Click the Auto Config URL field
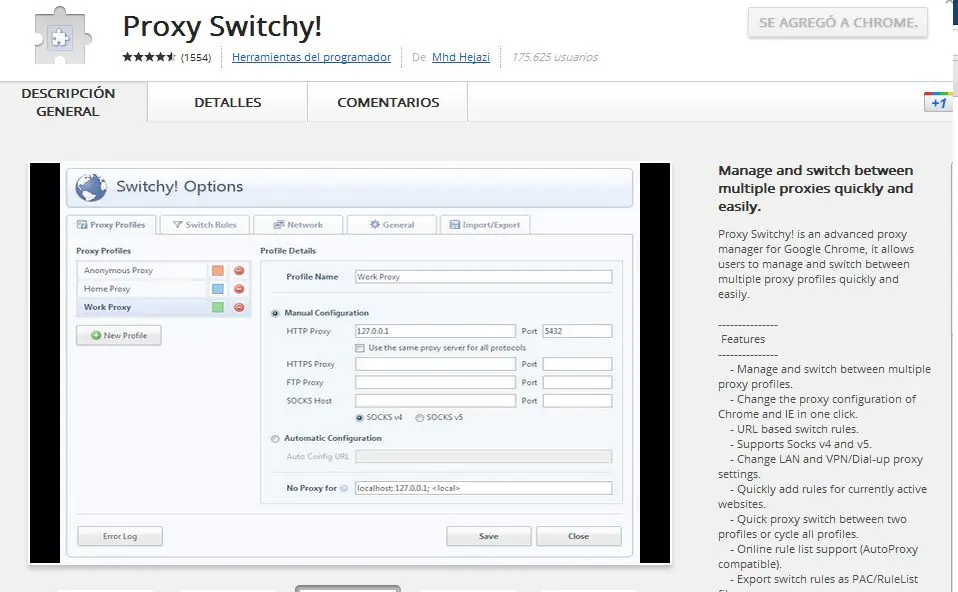 483,456
